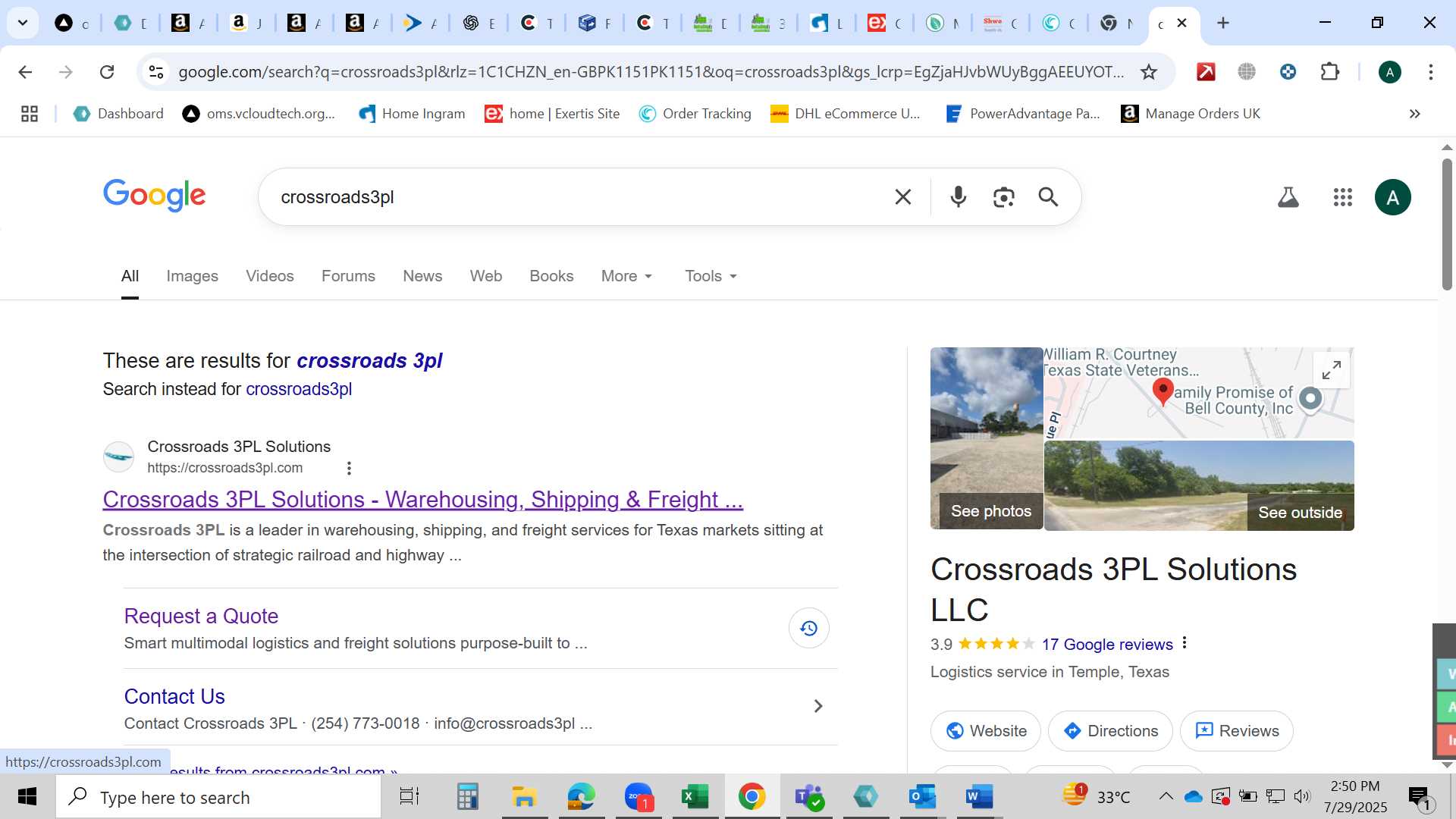
Task: Click the See photos thumbnail
Action: pos(987,438)
